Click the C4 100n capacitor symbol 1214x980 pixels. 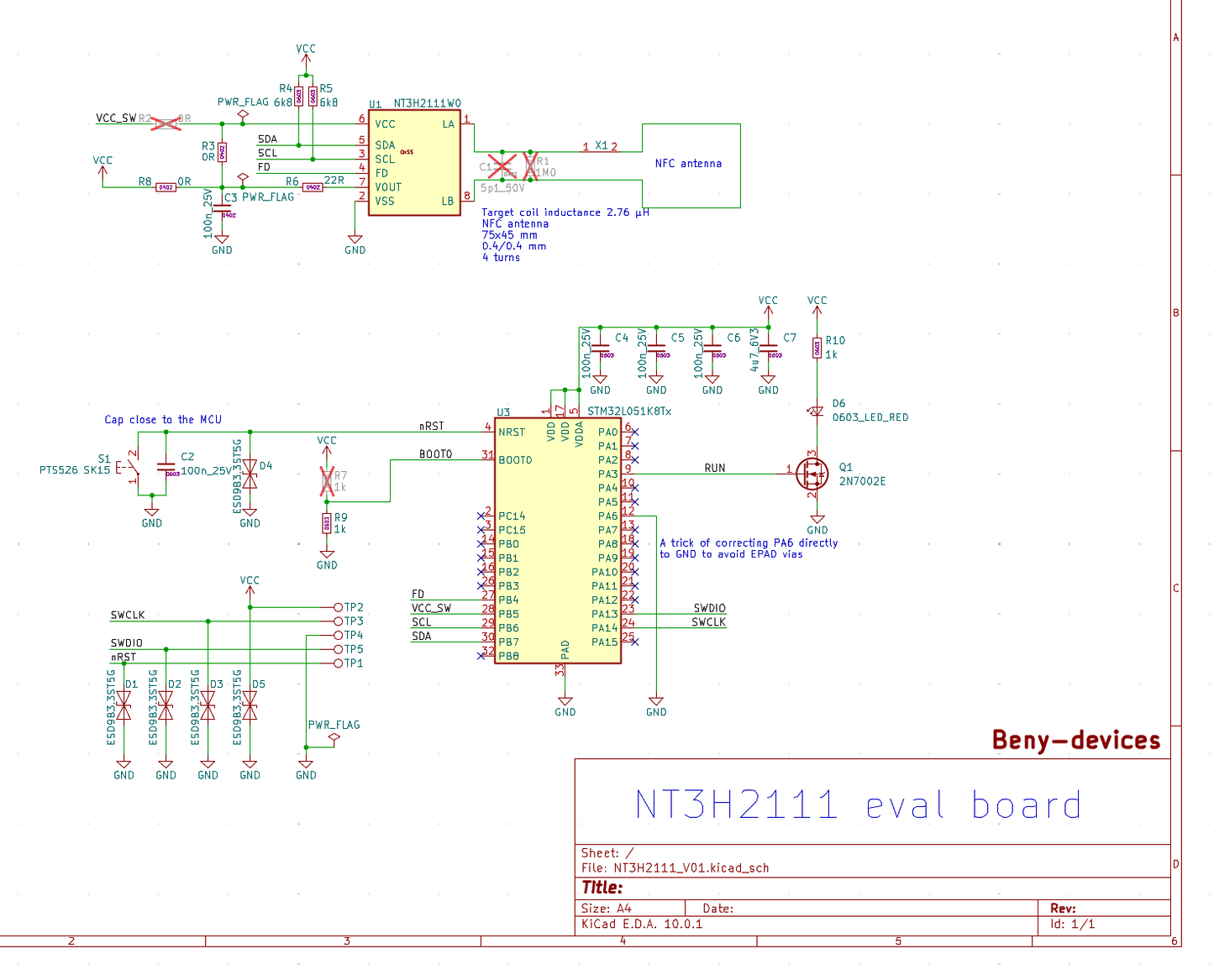600,347
